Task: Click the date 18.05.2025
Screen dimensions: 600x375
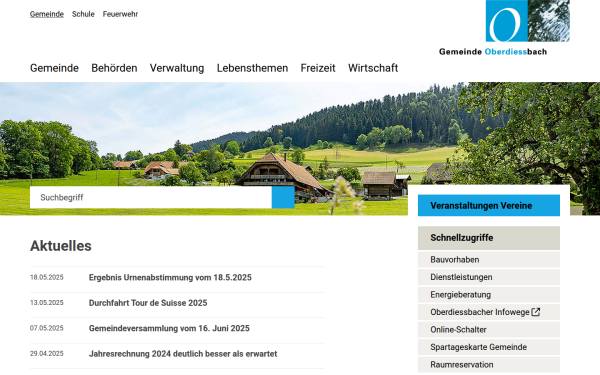Action: point(47,277)
